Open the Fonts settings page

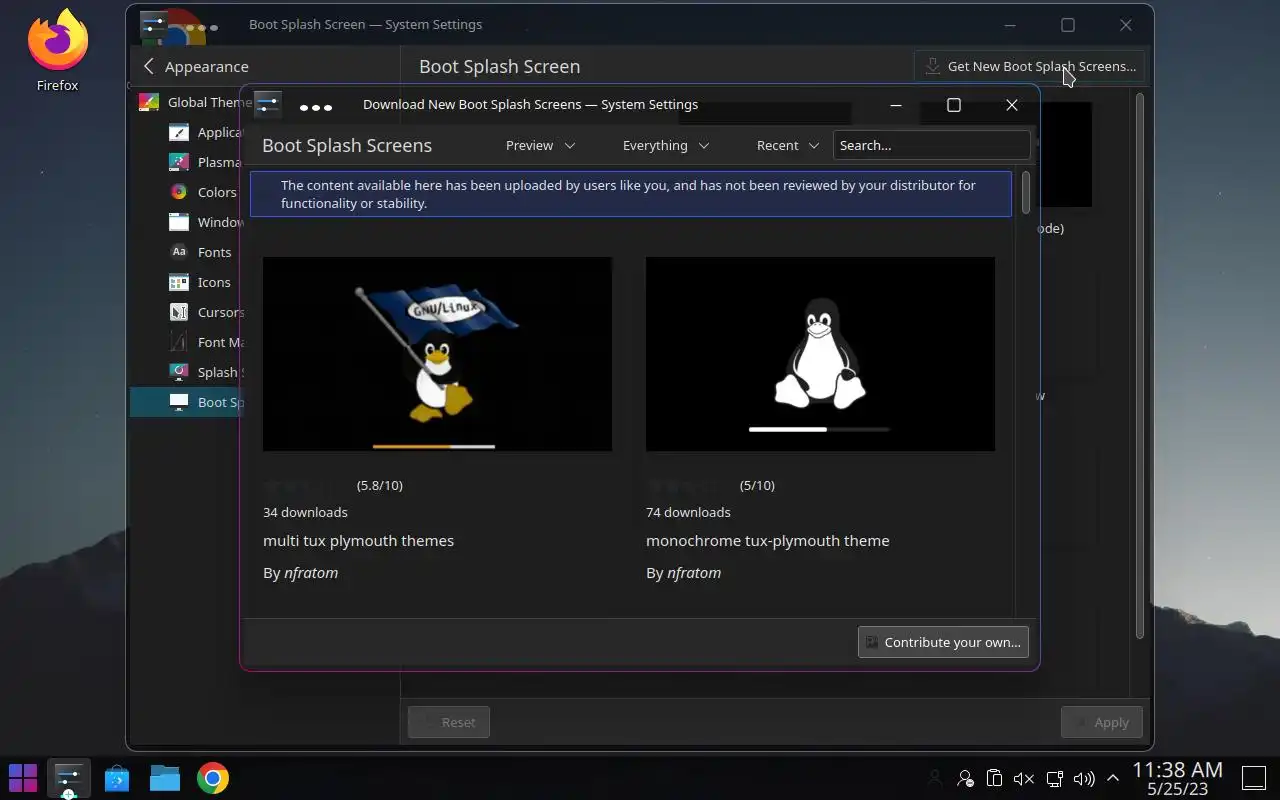pyautogui.click(x=201, y=252)
